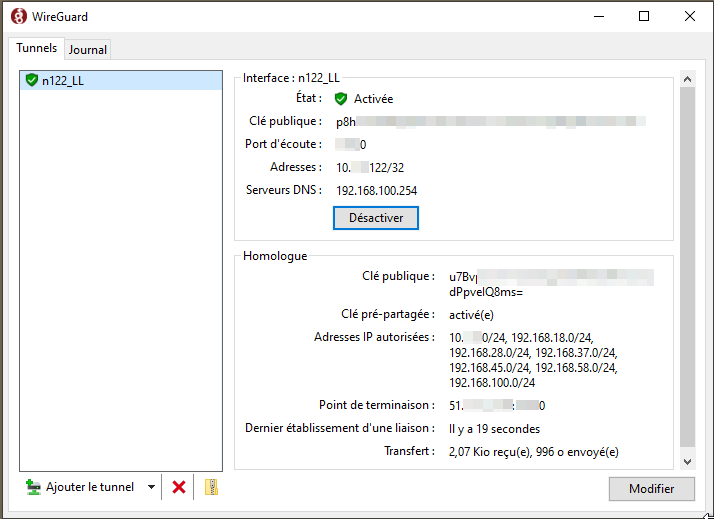Export all tunnels to a zip archive
This screenshot has width=714, height=519.
[x=210, y=487]
